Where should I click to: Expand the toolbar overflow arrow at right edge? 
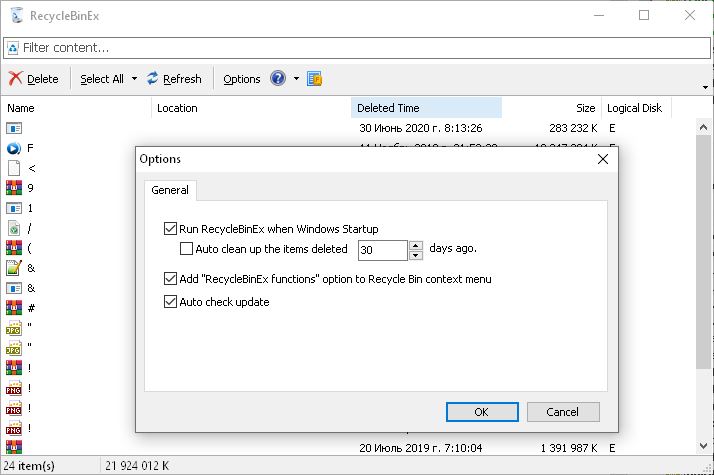[x=705, y=87]
